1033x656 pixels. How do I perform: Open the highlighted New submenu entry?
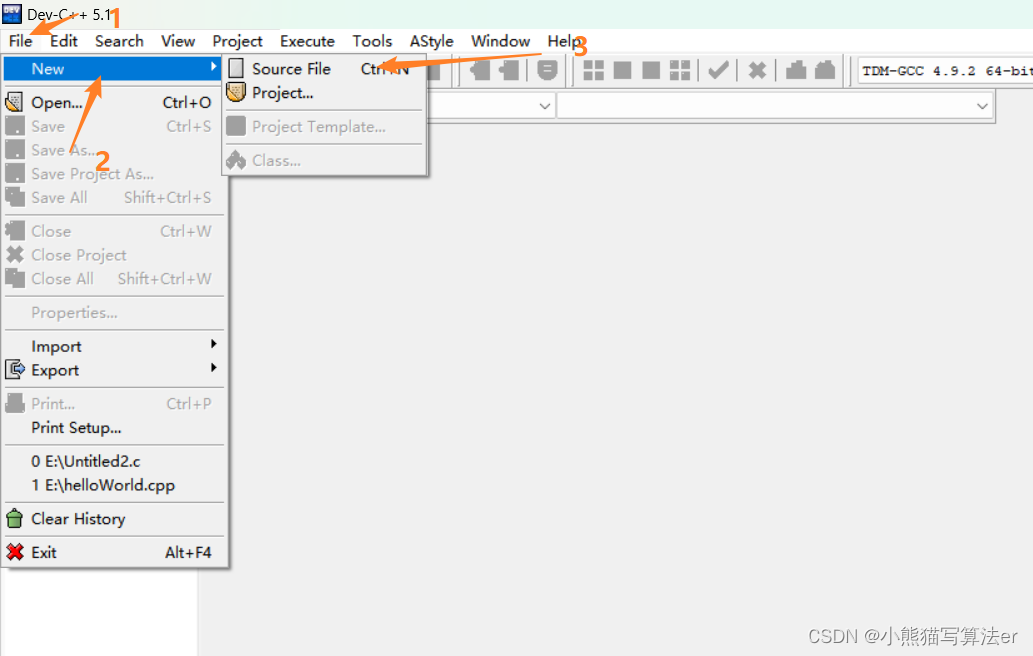tap(112, 68)
